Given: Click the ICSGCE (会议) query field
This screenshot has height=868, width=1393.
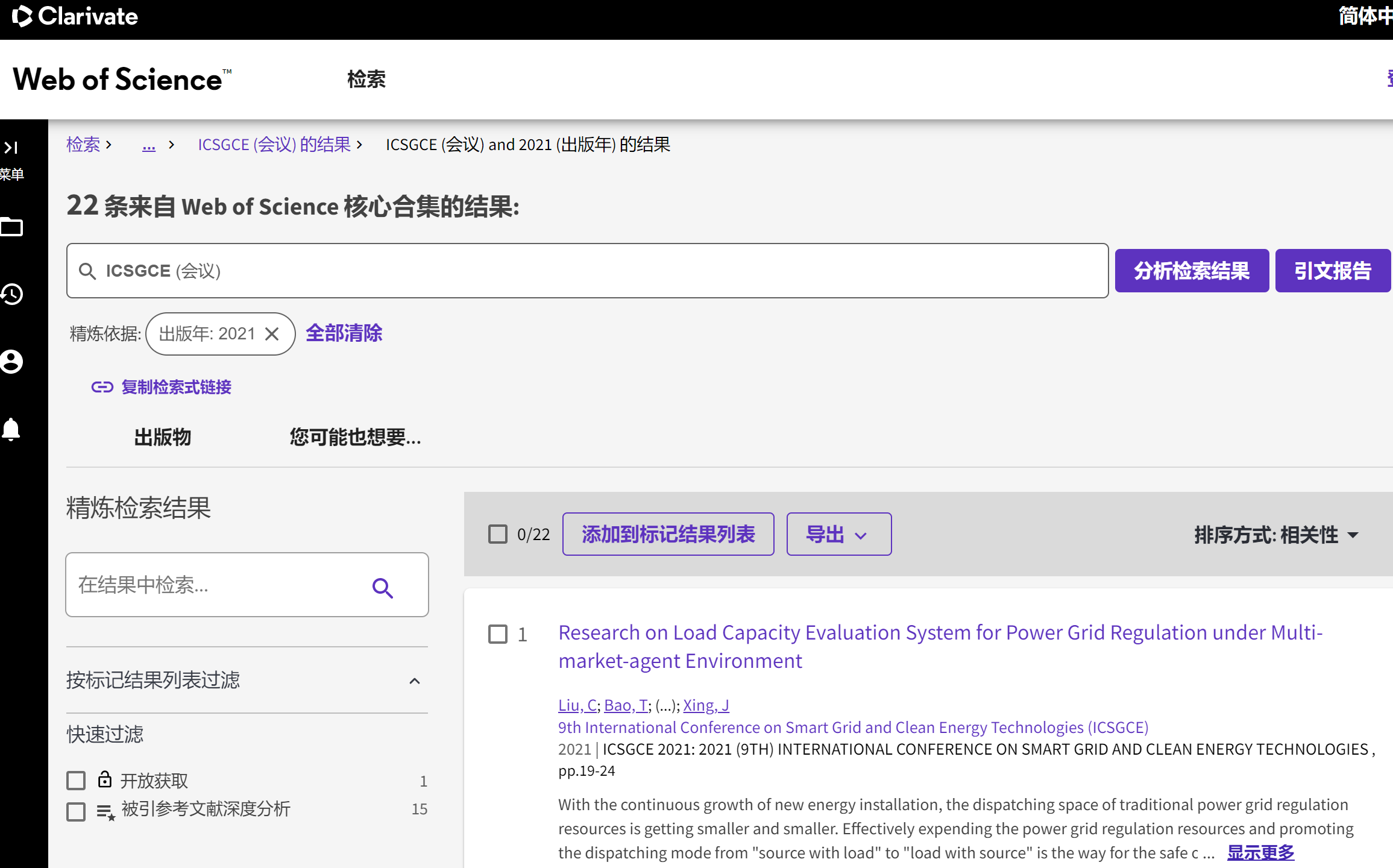Looking at the screenshot, I should tap(587, 271).
